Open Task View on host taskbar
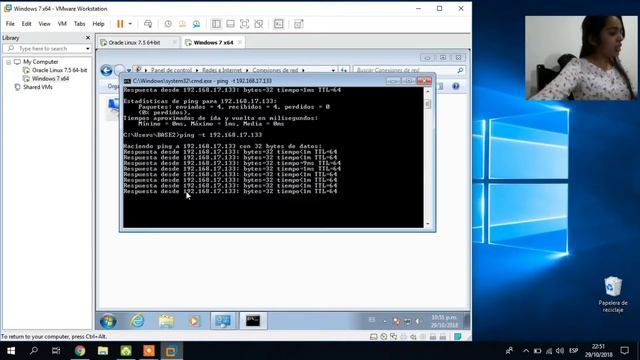Screen dimensions: 640x360 (56, 351)
